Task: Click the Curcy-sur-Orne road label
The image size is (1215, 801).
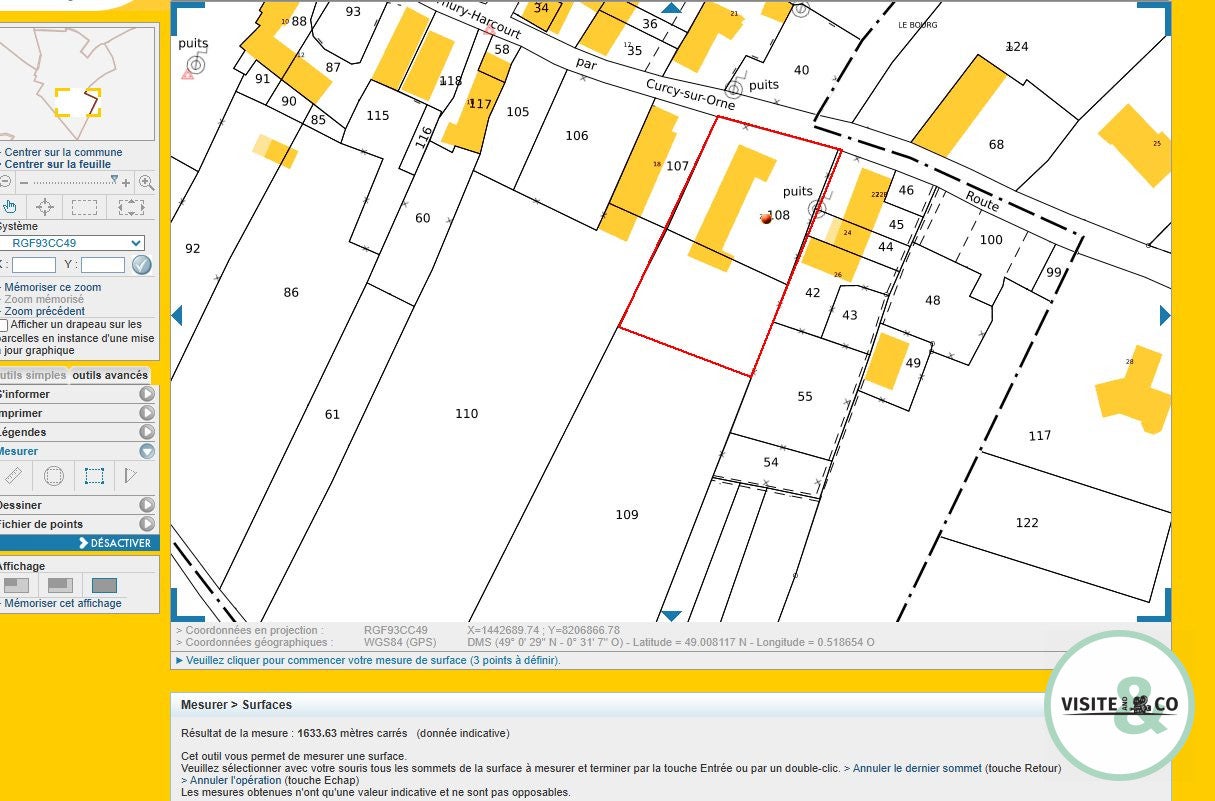Action: pos(690,95)
